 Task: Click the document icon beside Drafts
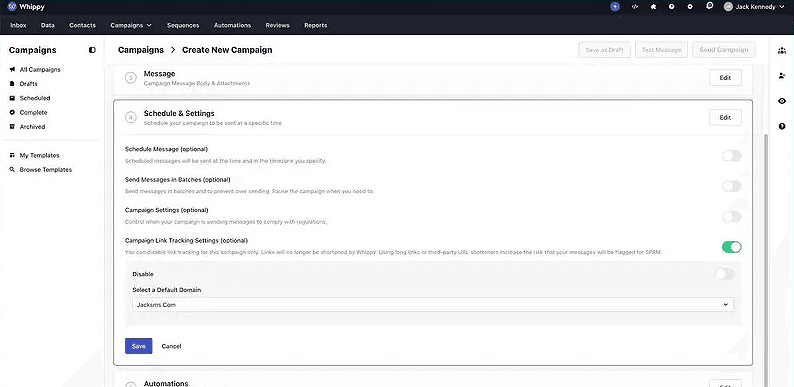12,84
